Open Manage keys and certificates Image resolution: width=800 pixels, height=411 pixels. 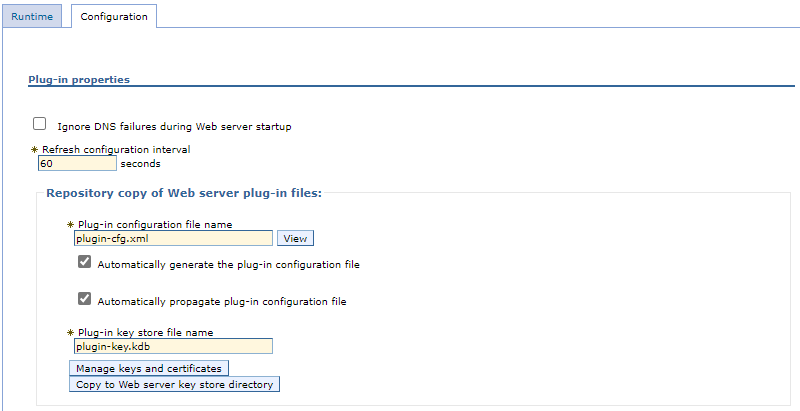[149, 368]
